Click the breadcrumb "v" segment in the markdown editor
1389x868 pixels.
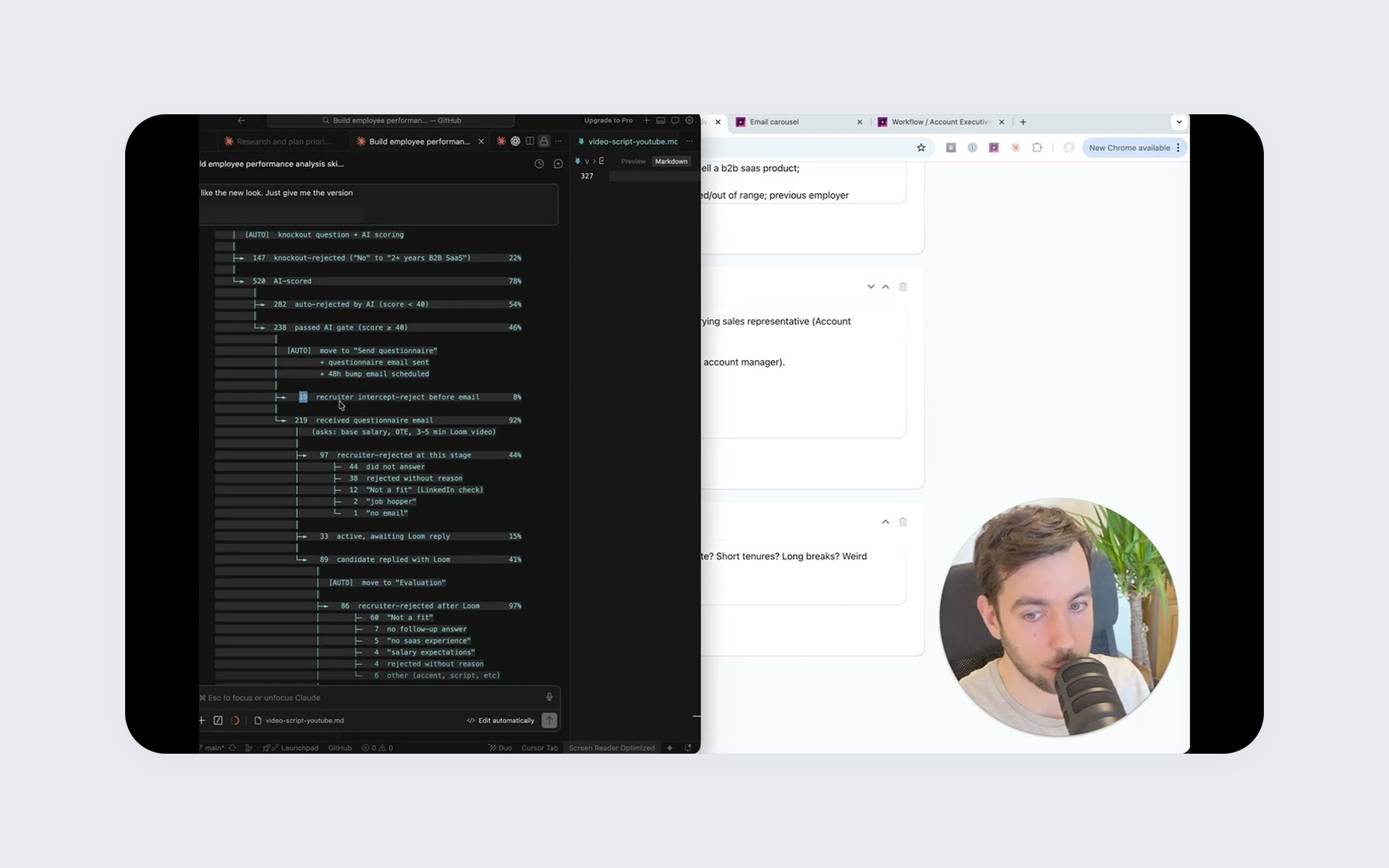[x=587, y=161]
